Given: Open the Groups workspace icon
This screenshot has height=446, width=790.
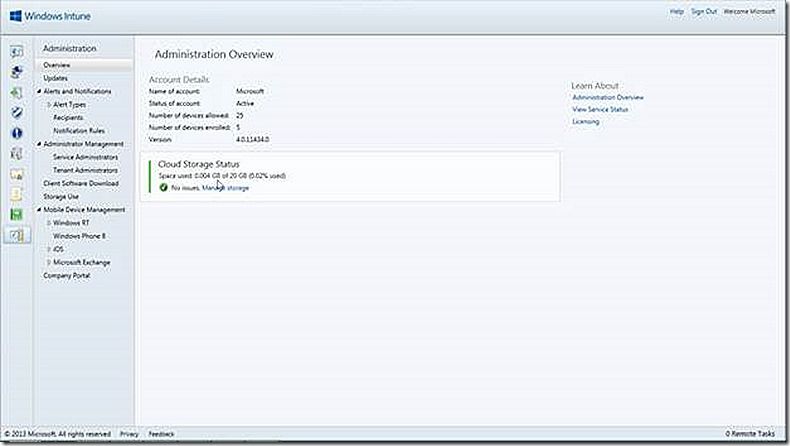Looking at the screenshot, I should 17,72.
